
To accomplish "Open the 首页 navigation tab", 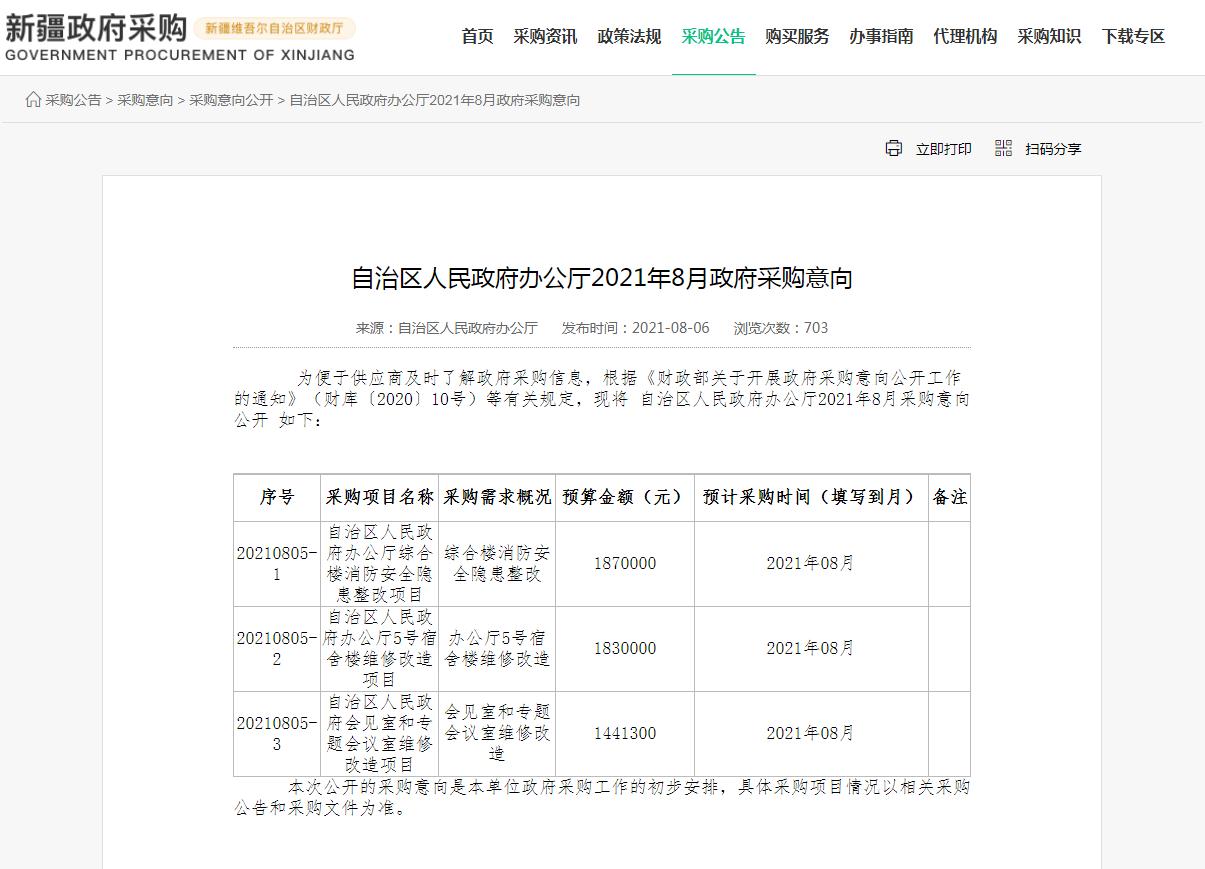I will coord(477,37).
